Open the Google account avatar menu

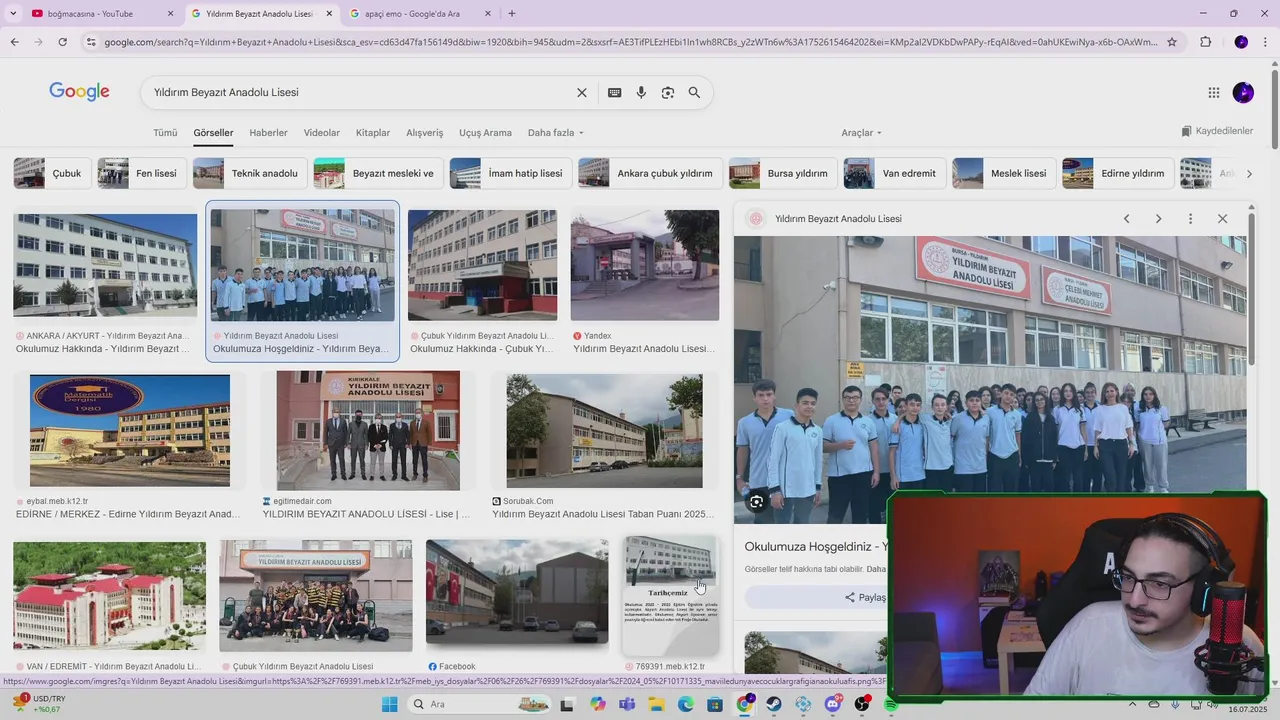1243,93
